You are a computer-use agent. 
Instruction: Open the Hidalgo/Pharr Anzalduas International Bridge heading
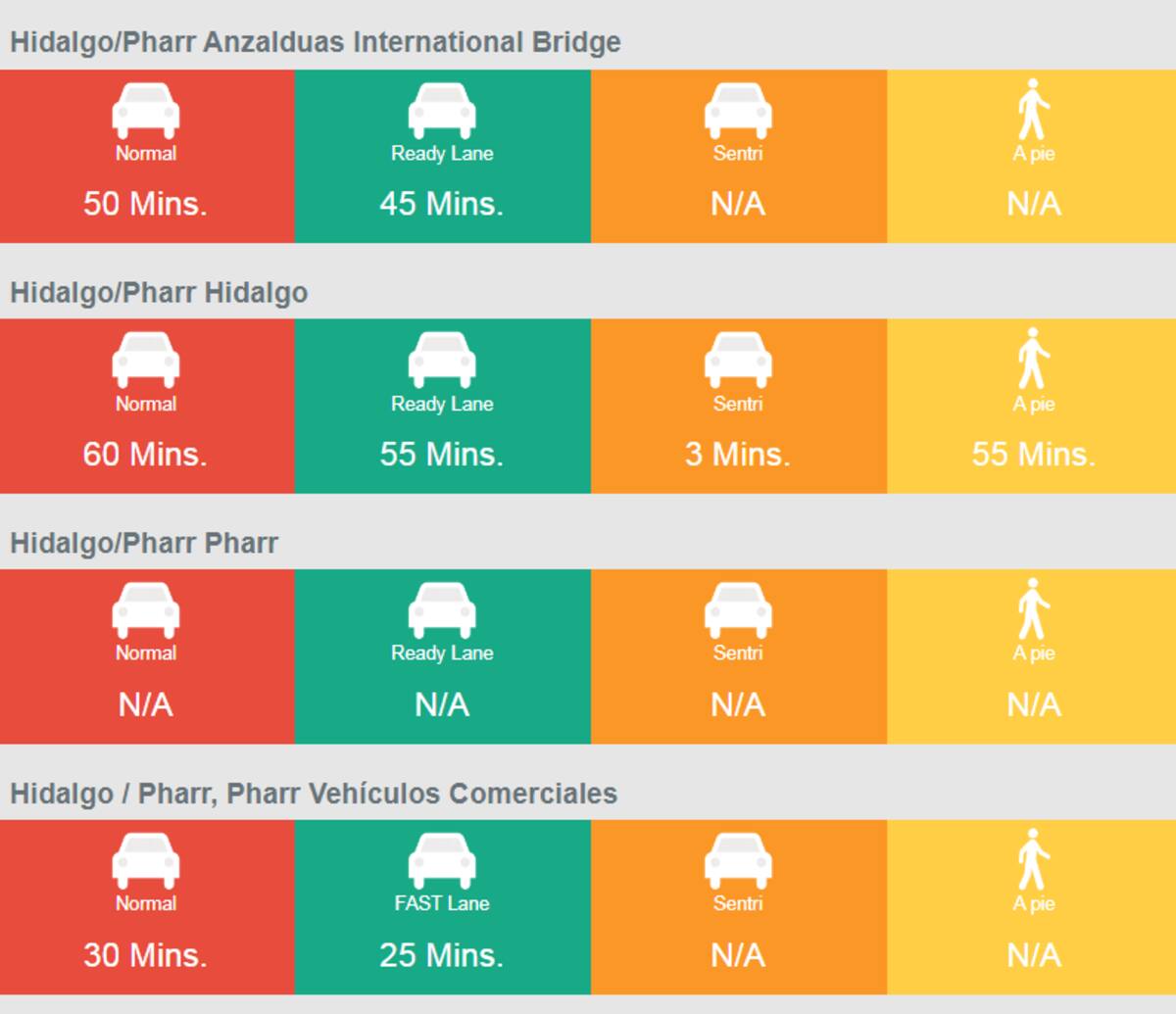(x=316, y=42)
